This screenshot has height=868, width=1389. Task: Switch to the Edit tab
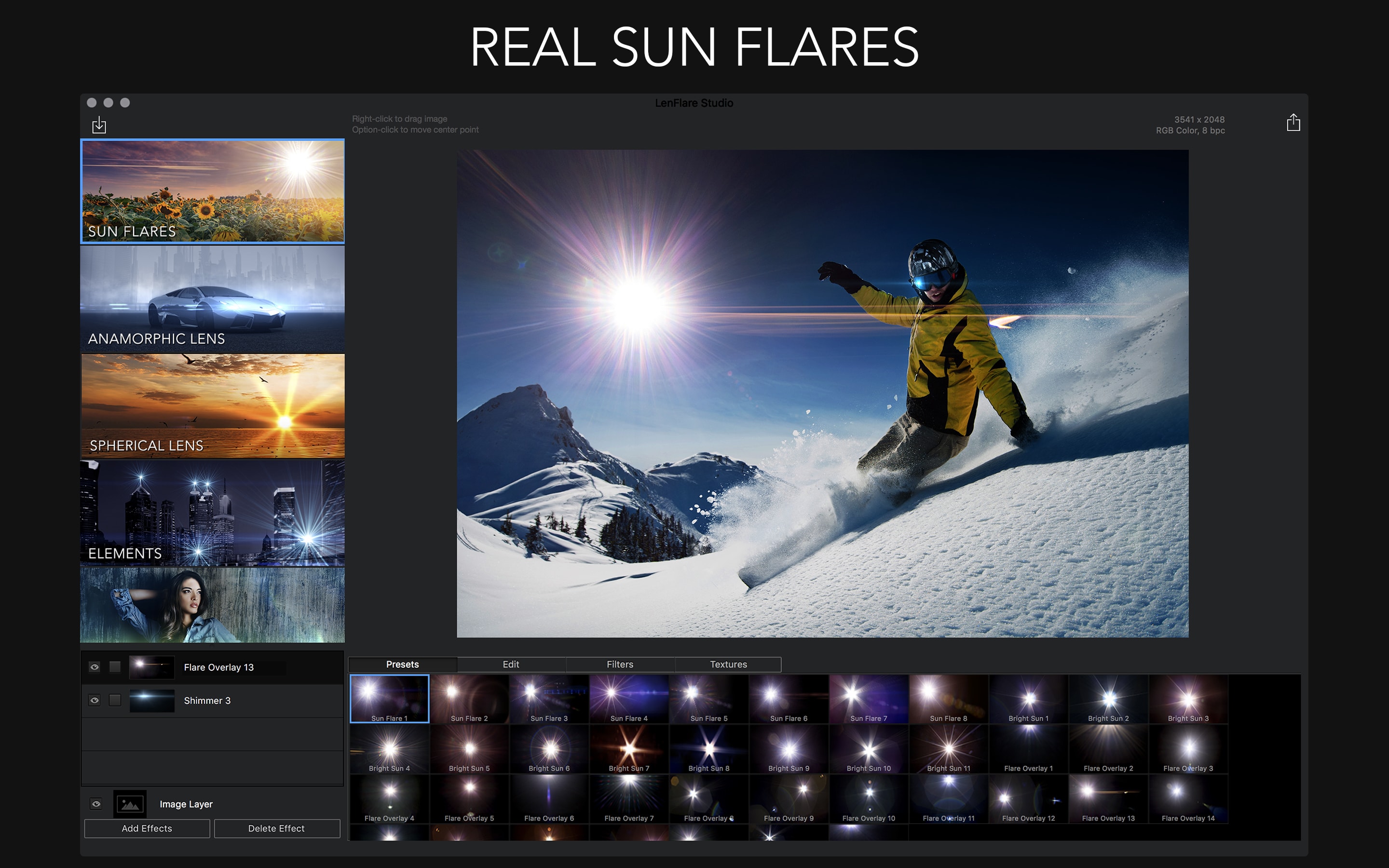pos(511,664)
